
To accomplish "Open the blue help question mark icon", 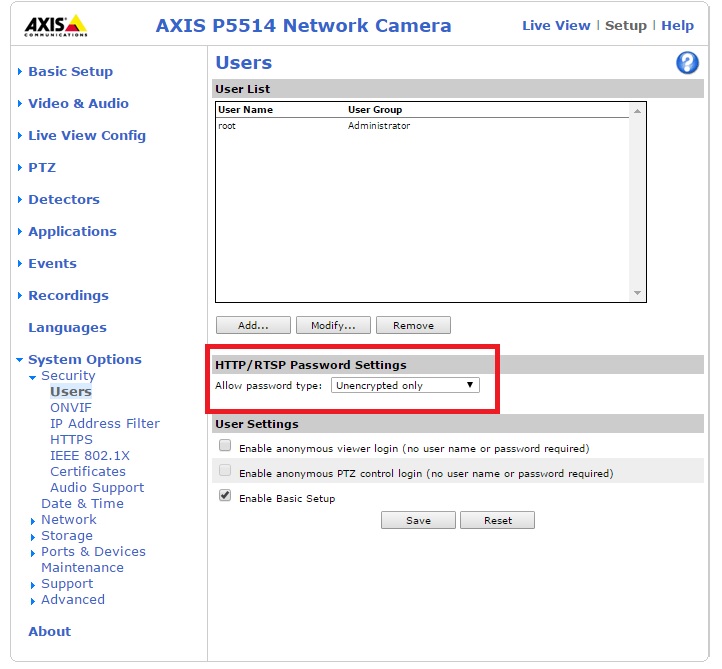I will click(687, 63).
